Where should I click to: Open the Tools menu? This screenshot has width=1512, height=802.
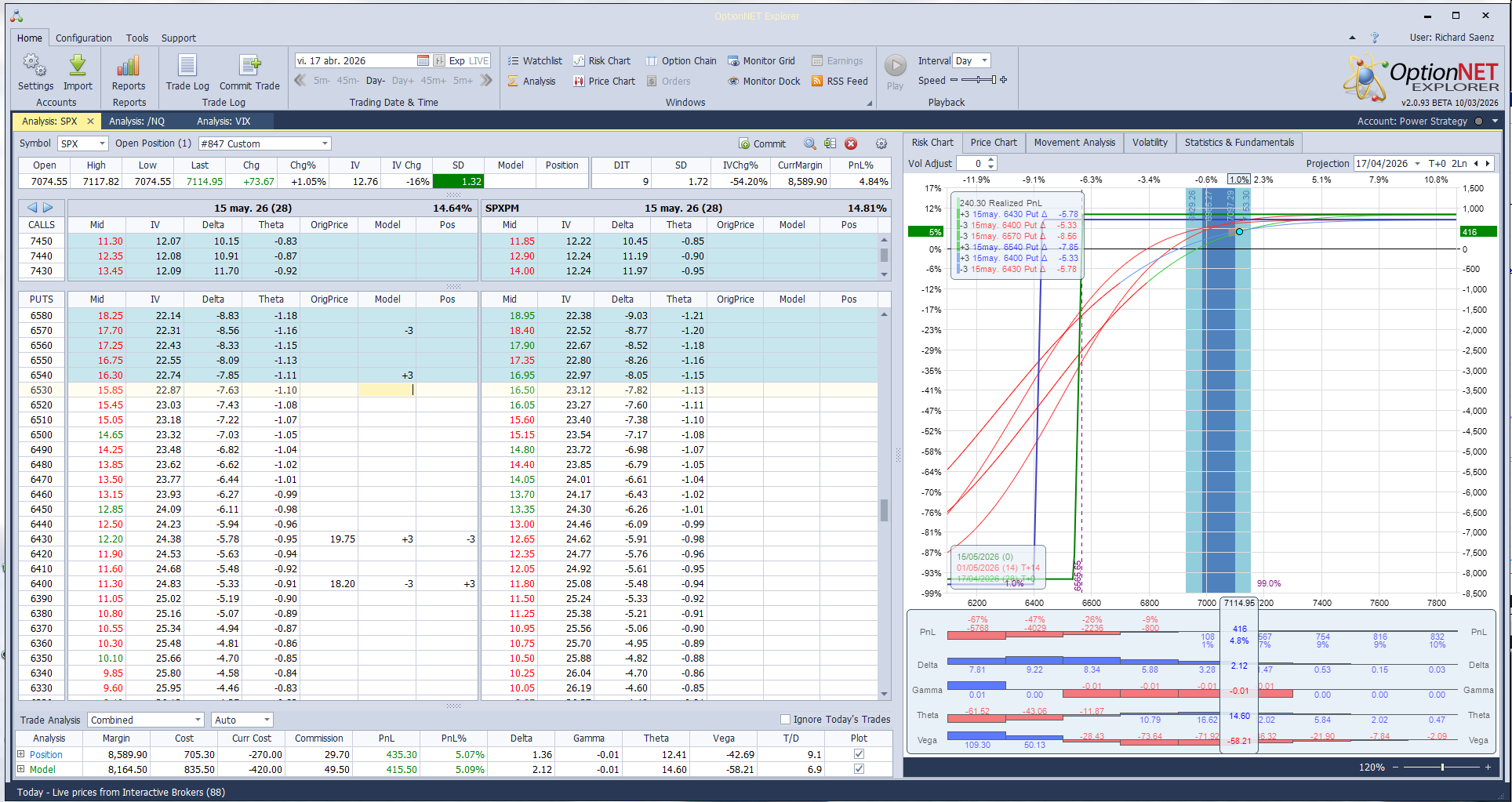(x=137, y=38)
